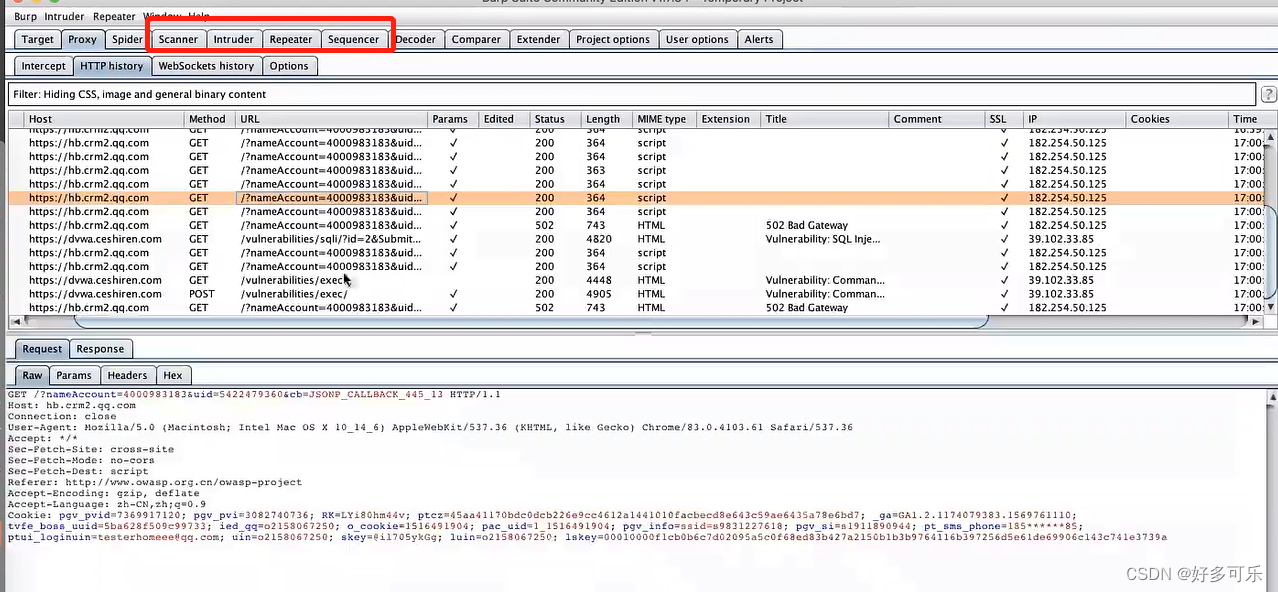Open the Intruder menu in the menu bar
This screenshot has width=1278, height=592.
click(x=64, y=16)
